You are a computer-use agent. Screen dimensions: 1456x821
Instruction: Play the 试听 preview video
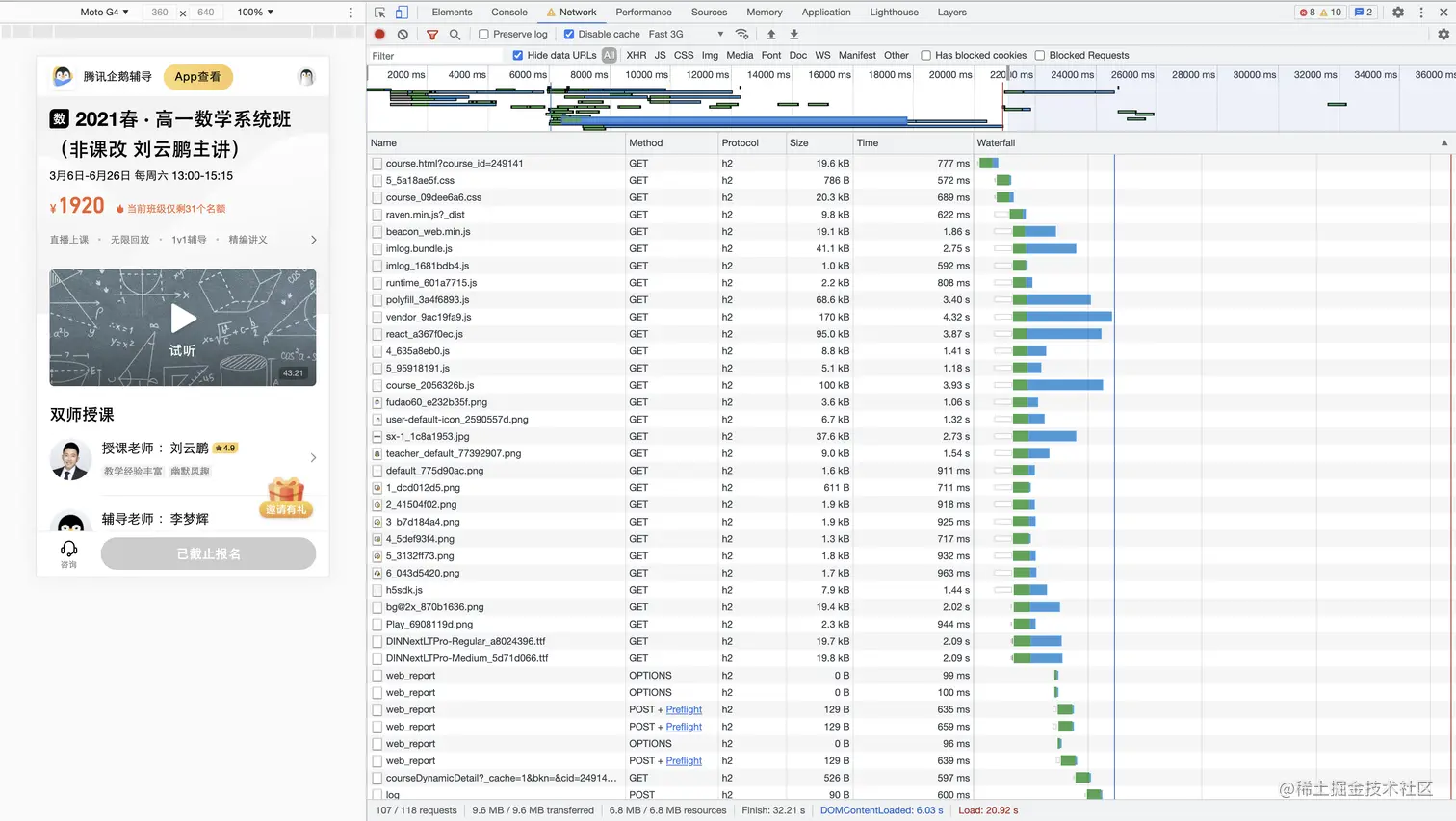click(183, 318)
